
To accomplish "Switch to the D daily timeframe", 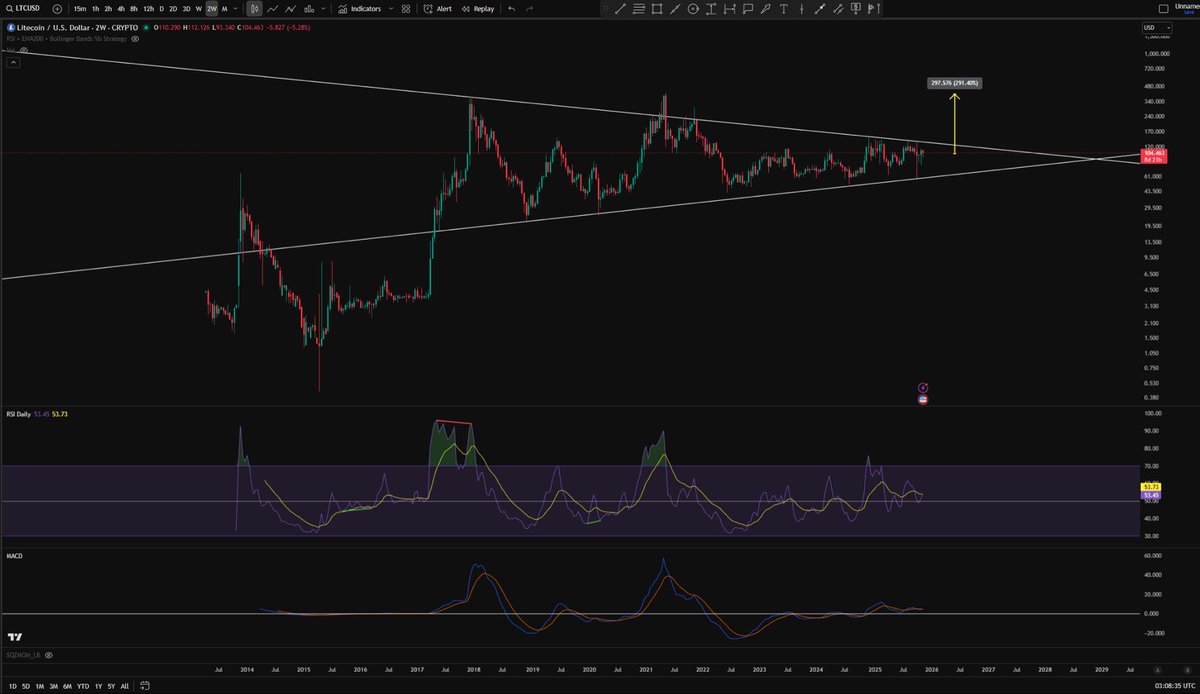I will click(x=161, y=9).
